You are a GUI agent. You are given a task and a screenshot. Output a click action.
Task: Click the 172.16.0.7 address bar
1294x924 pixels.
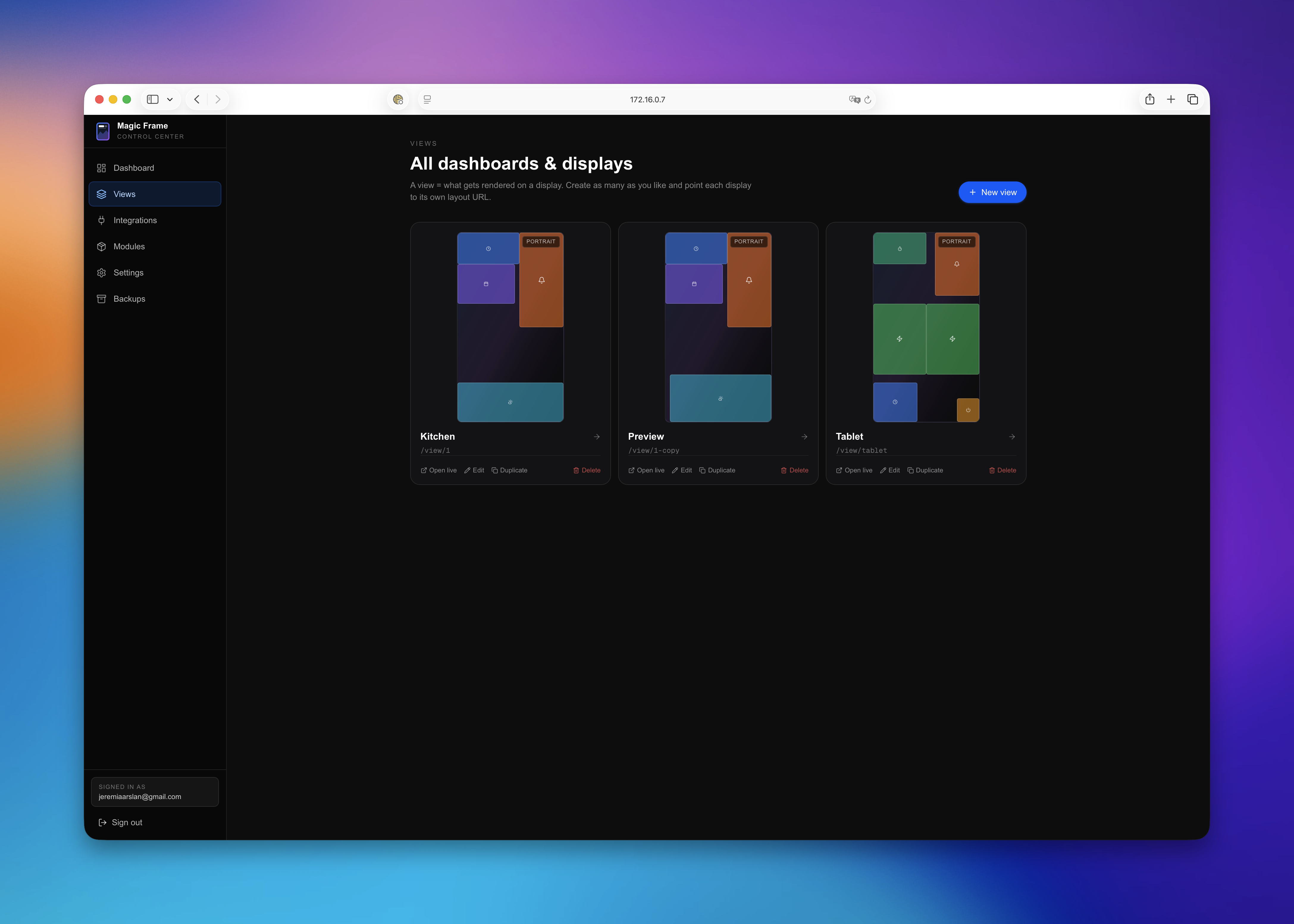coord(647,100)
